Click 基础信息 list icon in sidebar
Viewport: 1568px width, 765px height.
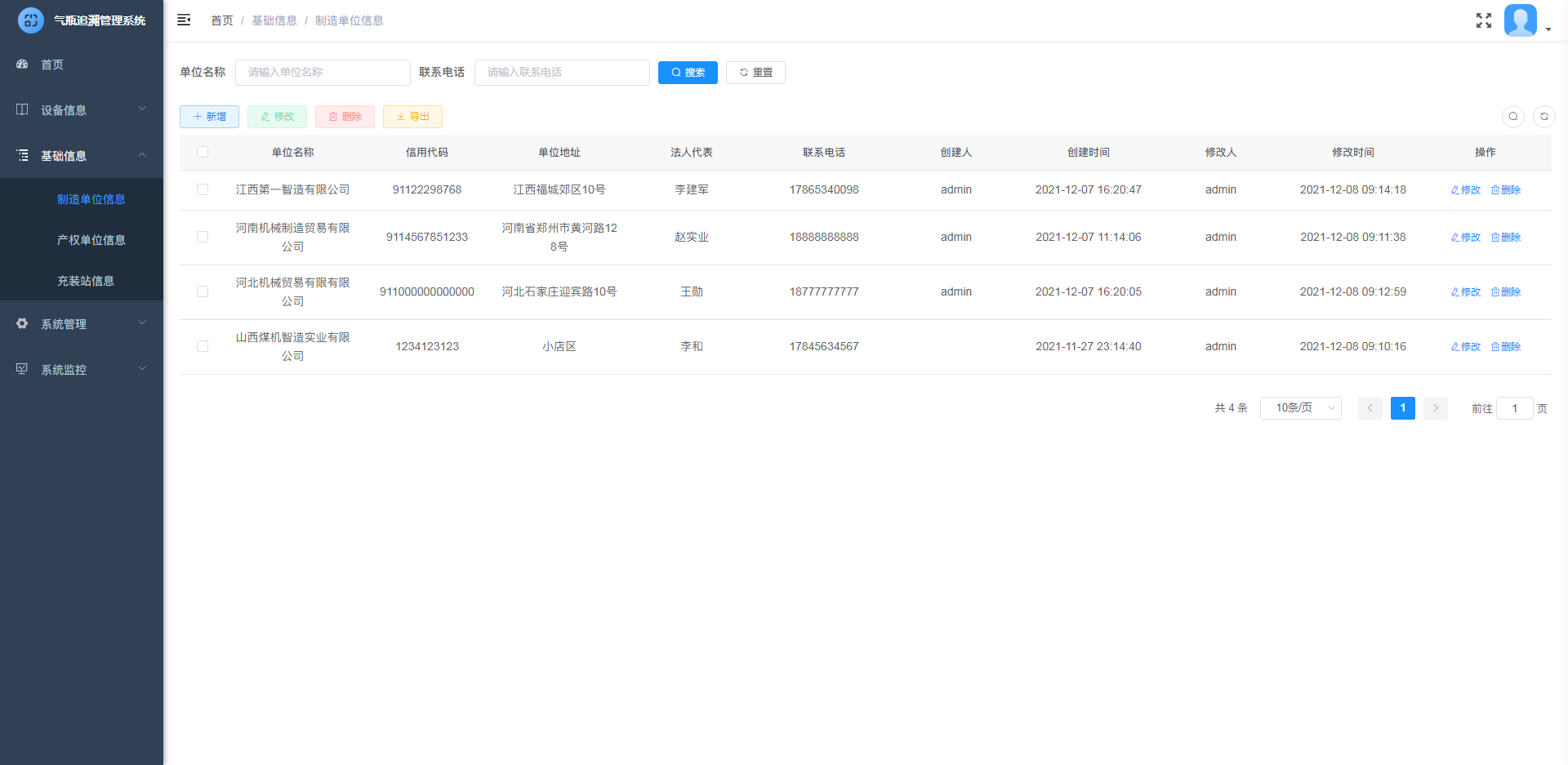point(22,155)
